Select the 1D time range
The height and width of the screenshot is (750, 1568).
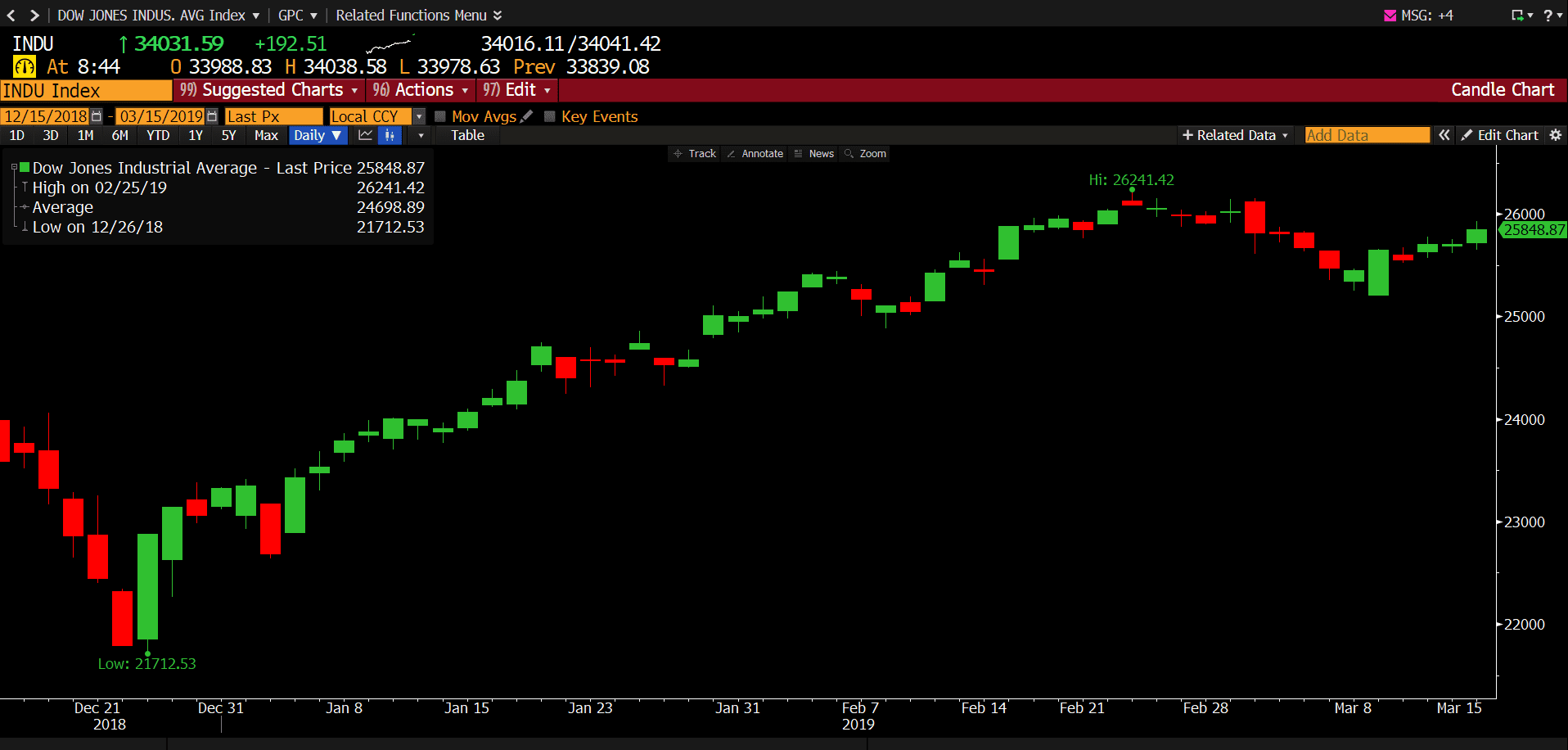pyautogui.click(x=17, y=135)
